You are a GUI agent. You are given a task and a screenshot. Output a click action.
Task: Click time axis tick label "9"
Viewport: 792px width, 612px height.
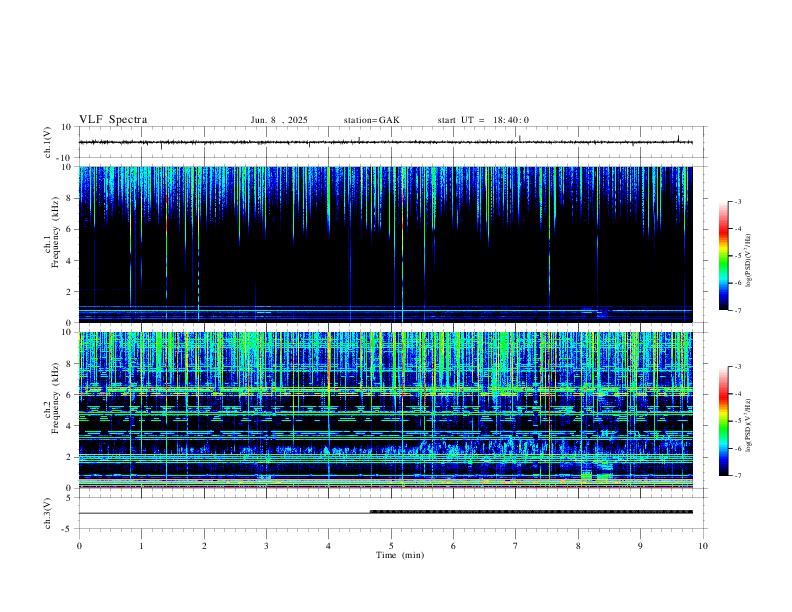tap(640, 546)
